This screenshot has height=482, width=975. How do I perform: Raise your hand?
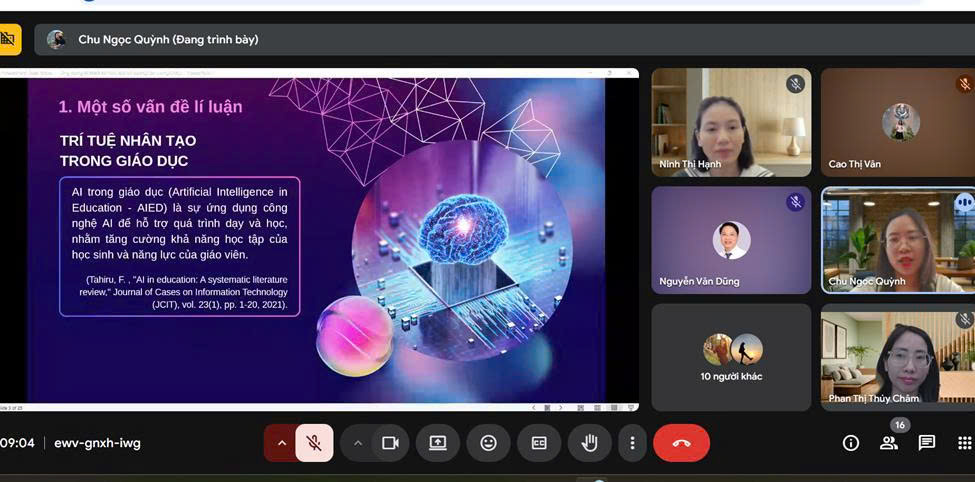tap(589, 443)
